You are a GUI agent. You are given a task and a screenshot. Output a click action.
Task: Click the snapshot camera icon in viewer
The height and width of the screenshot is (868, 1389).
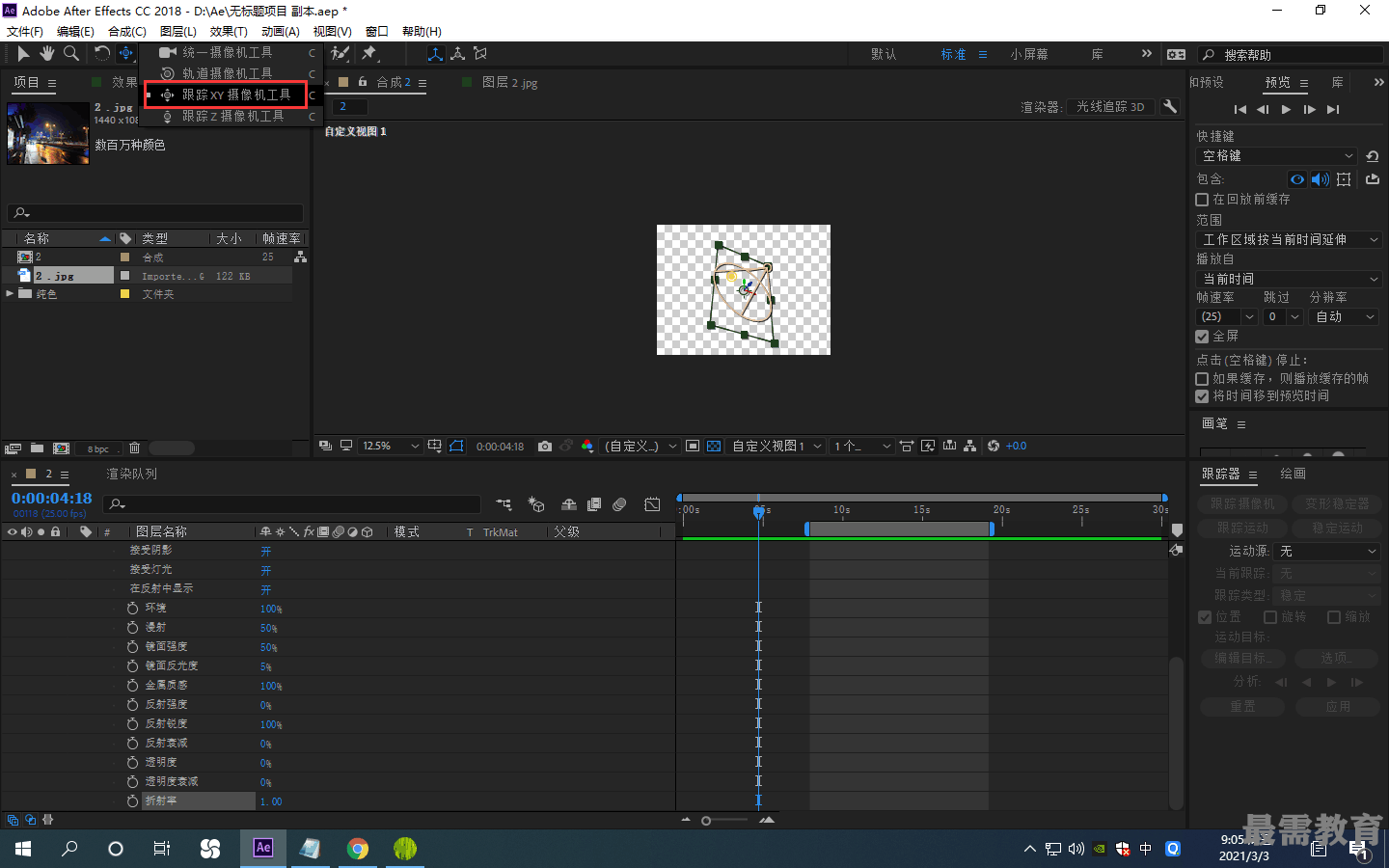click(x=545, y=446)
